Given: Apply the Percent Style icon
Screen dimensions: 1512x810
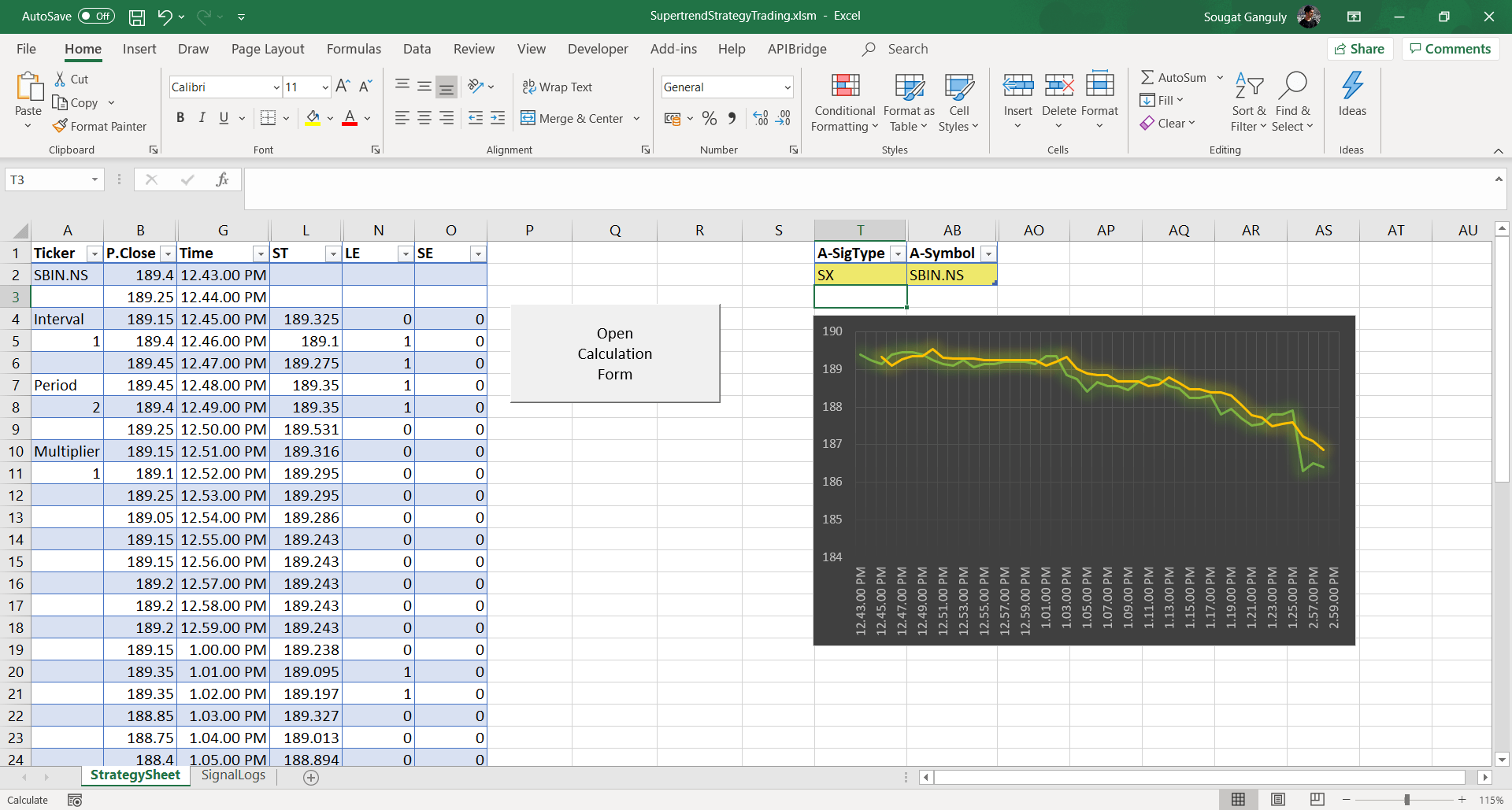Looking at the screenshot, I should [710, 118].
